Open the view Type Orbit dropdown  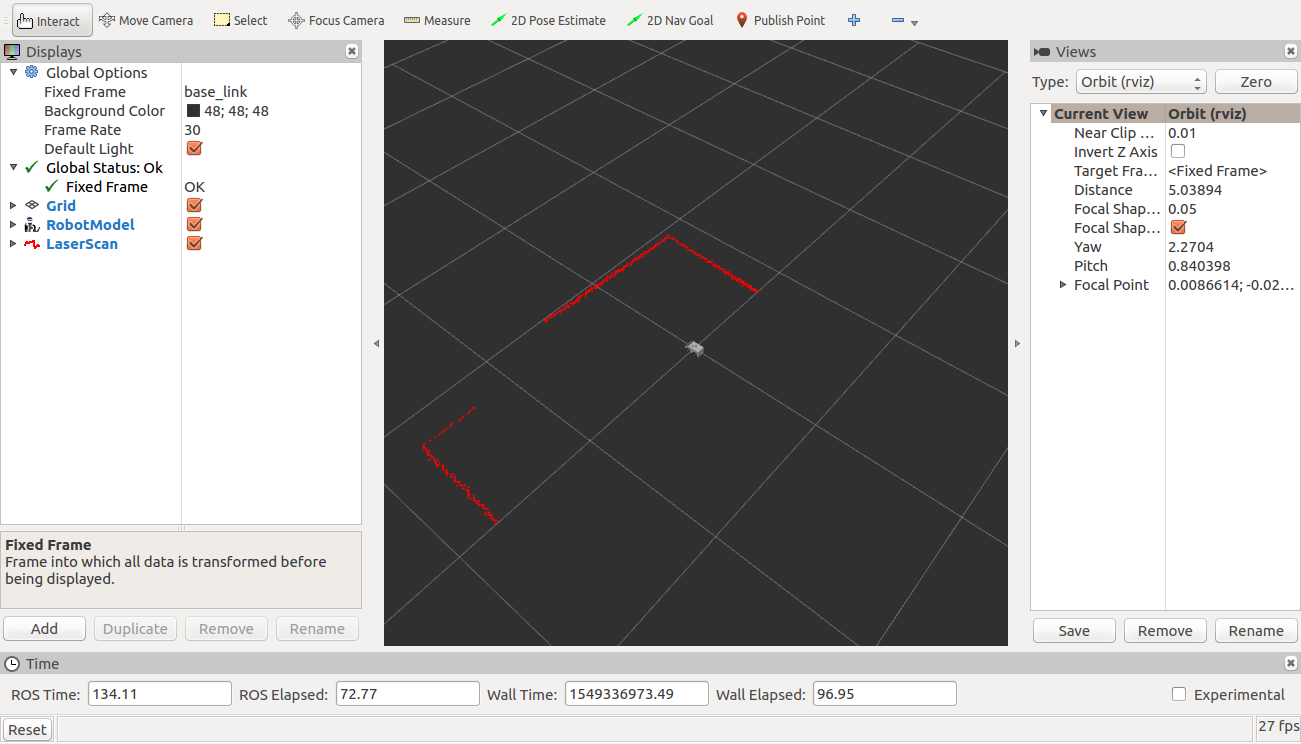coord(1141,82)
